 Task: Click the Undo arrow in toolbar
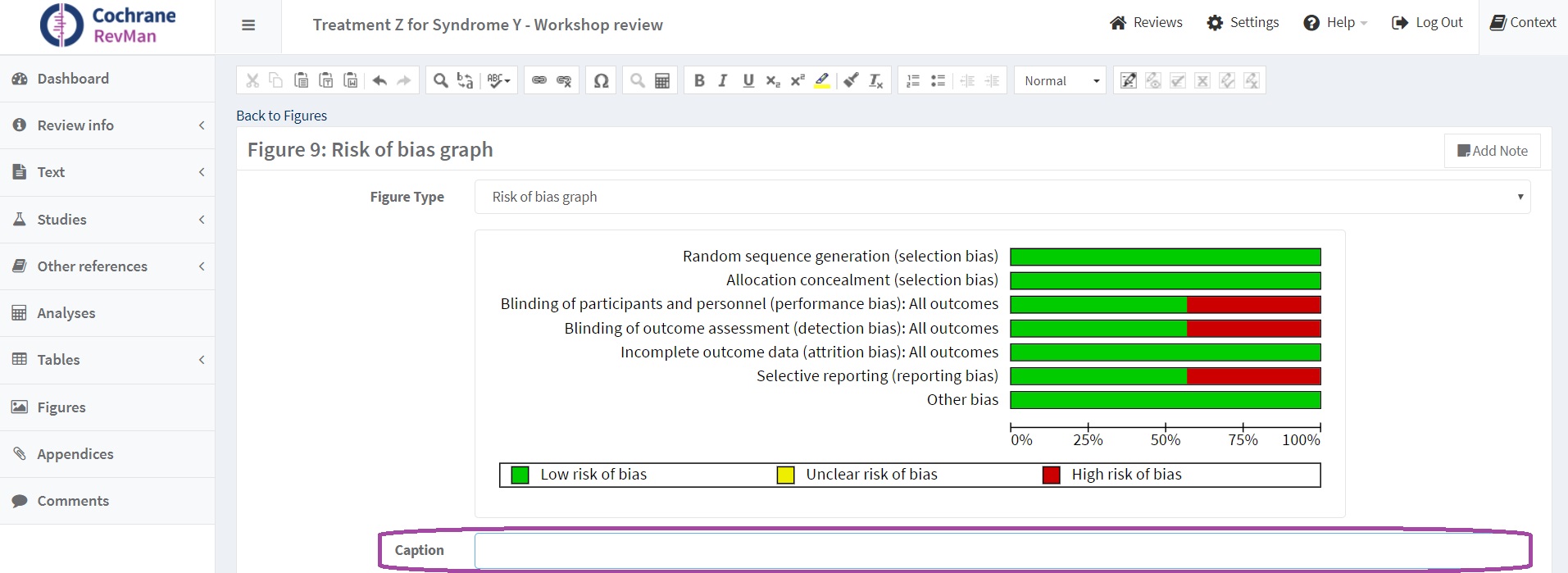pyautogui.click(x=380, y=80)
